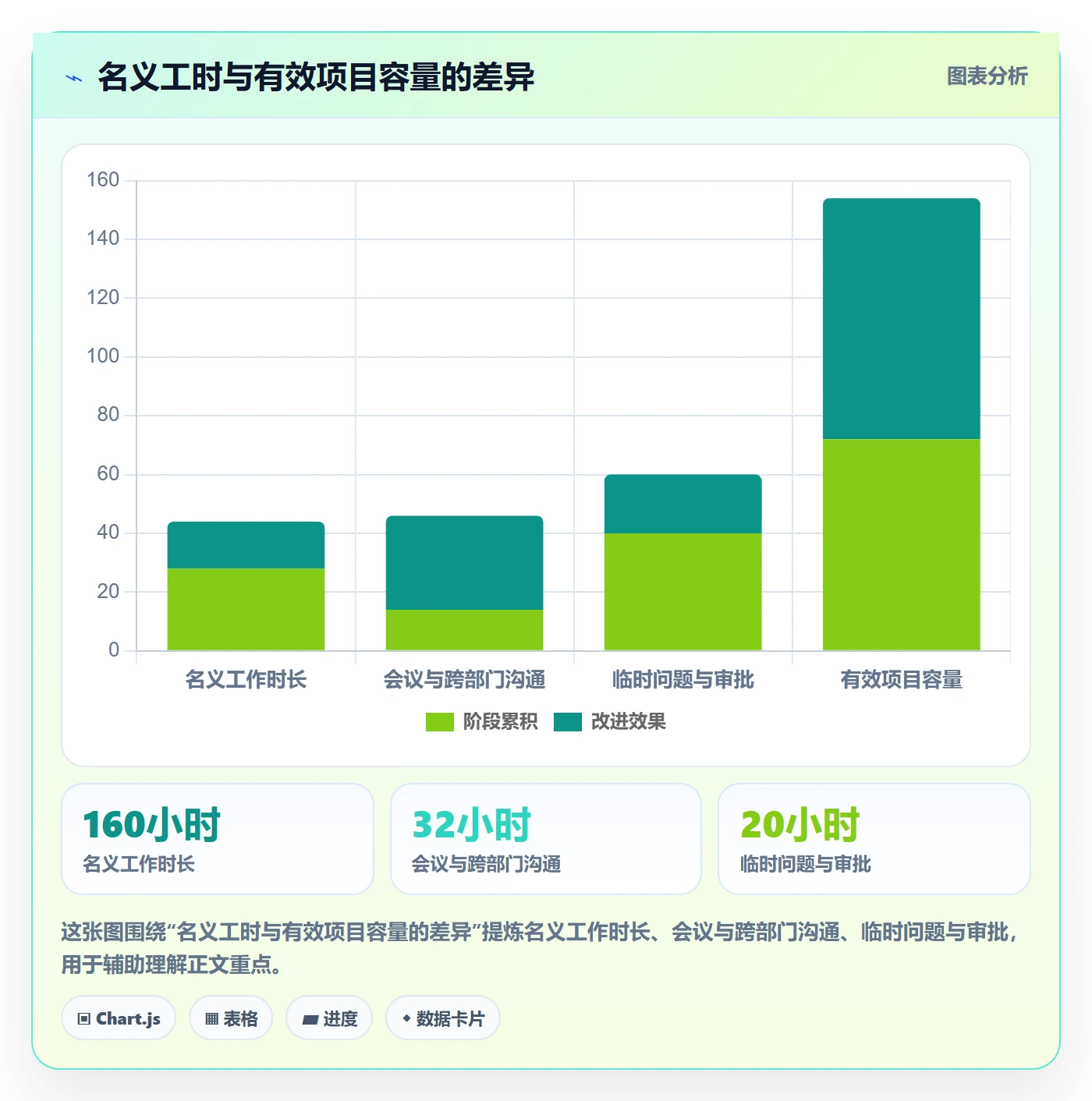This screenshot has height=1101, width=1092.
Task: Click the square icon in the Chart.js tag
Action: point(84,1019)
